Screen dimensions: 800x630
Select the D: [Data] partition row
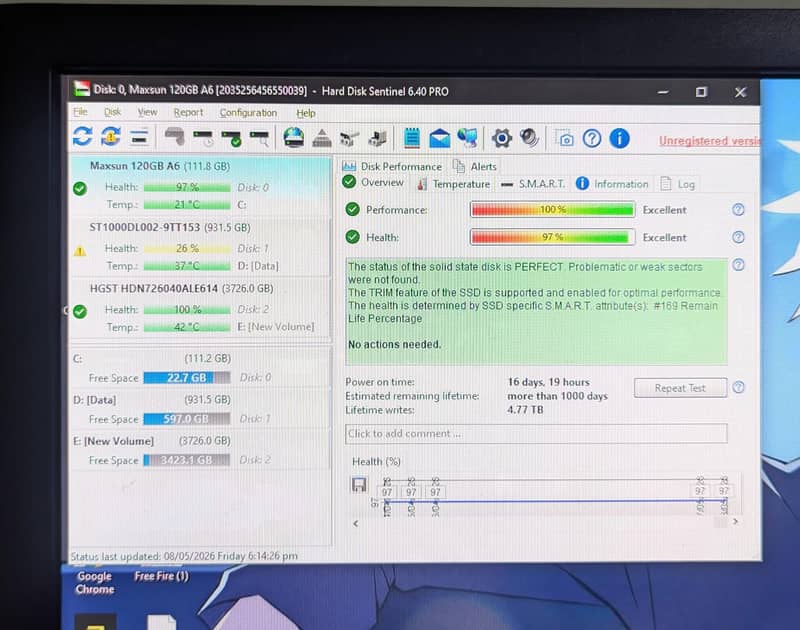click(x=200, y=409)
